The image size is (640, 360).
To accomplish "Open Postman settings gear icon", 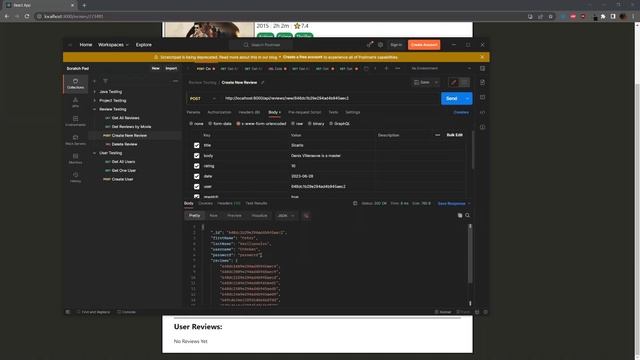I will coord(380,45).
